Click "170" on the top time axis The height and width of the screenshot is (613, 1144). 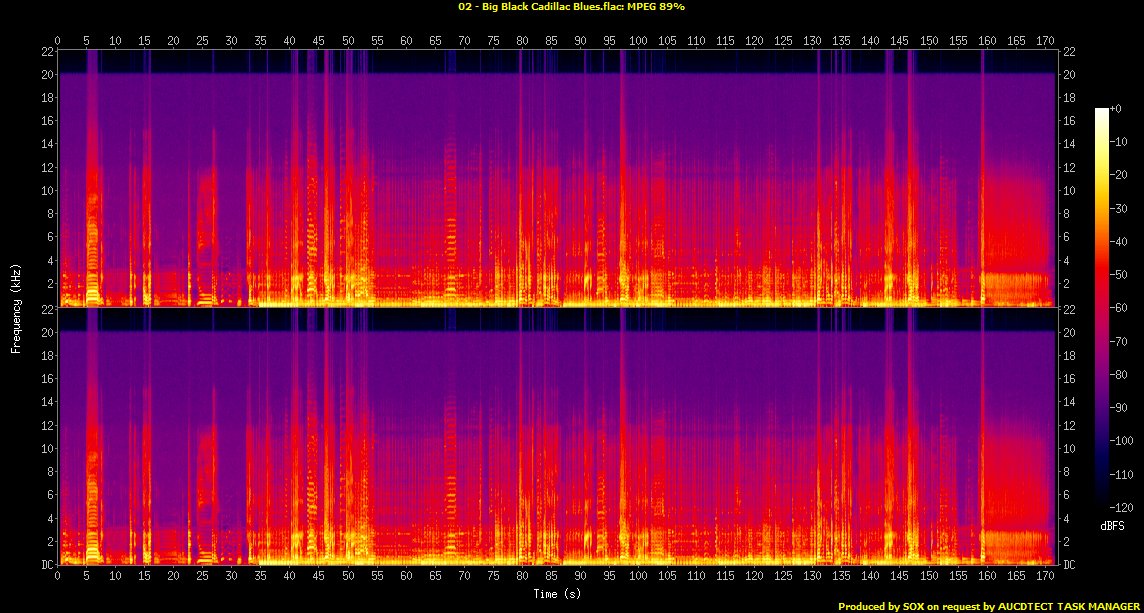(1045, 39)
